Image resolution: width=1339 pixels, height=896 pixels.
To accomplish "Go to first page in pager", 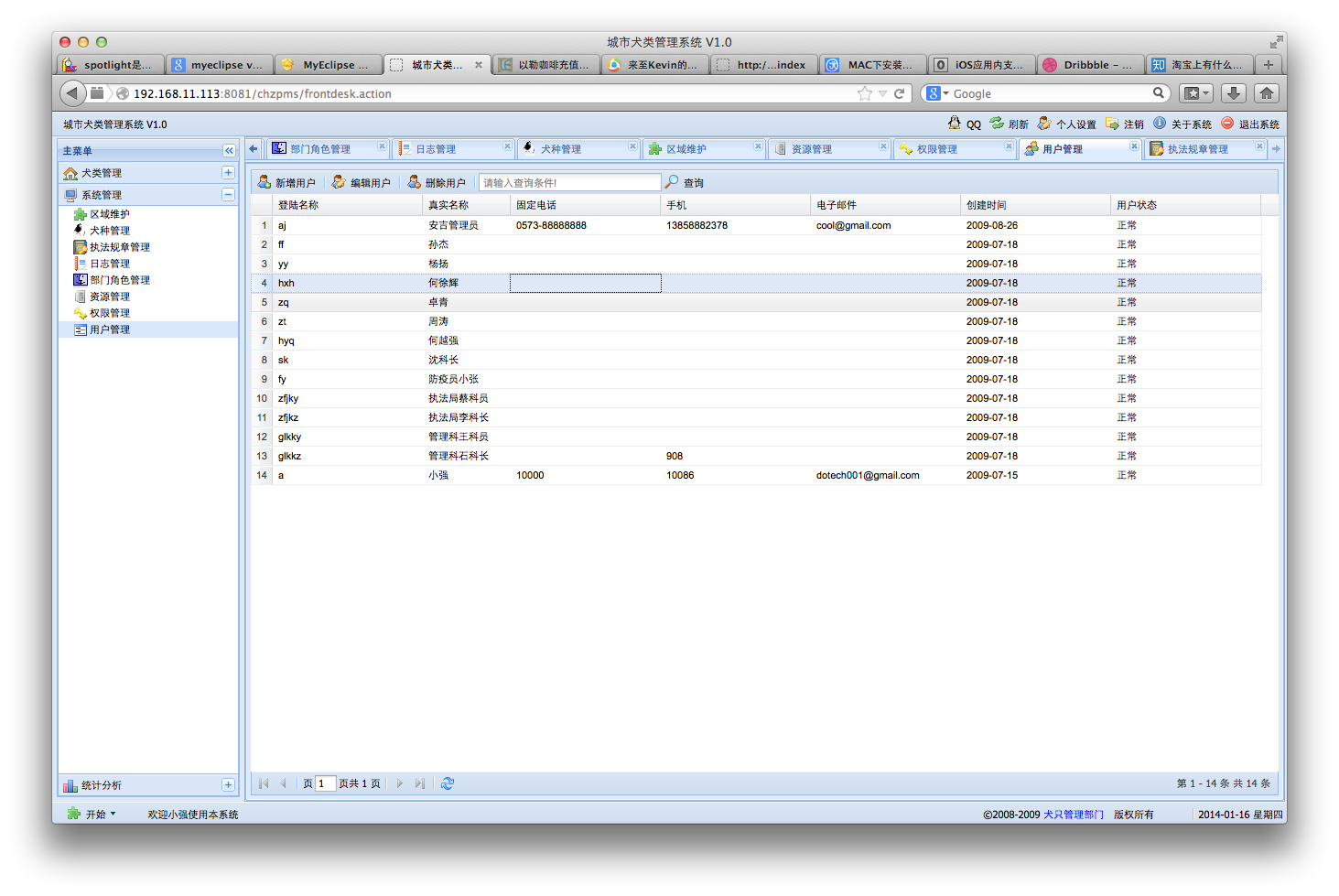I will [x=264, y=783].
